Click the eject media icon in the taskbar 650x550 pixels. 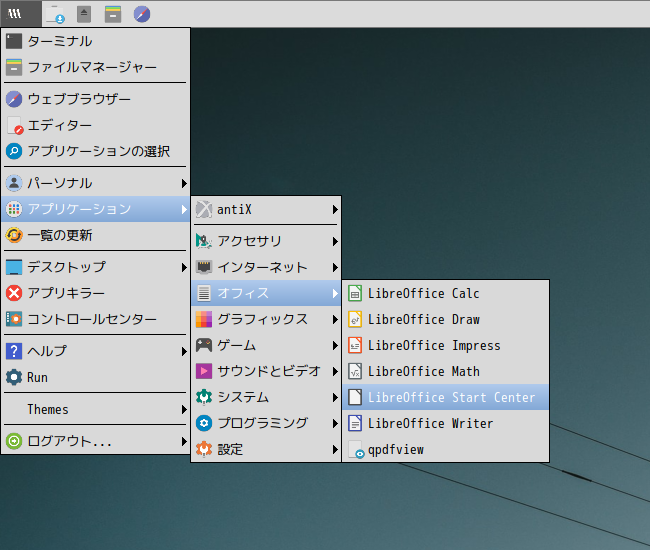84,15
